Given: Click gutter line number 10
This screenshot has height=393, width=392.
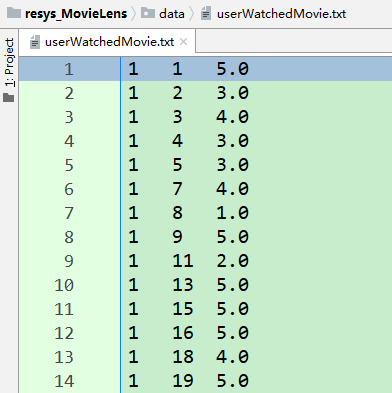Looking at the screenshot, I should pos(64,285).
